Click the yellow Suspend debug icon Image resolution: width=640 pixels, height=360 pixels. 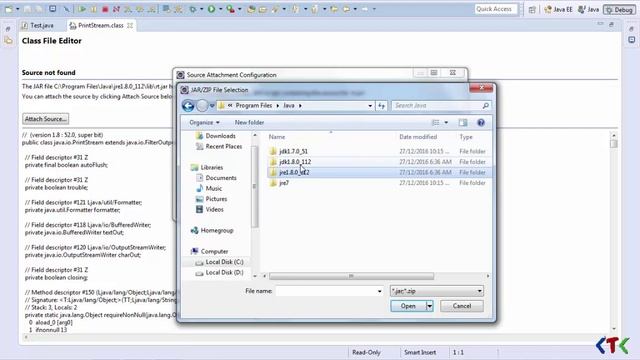click(93, 9)
